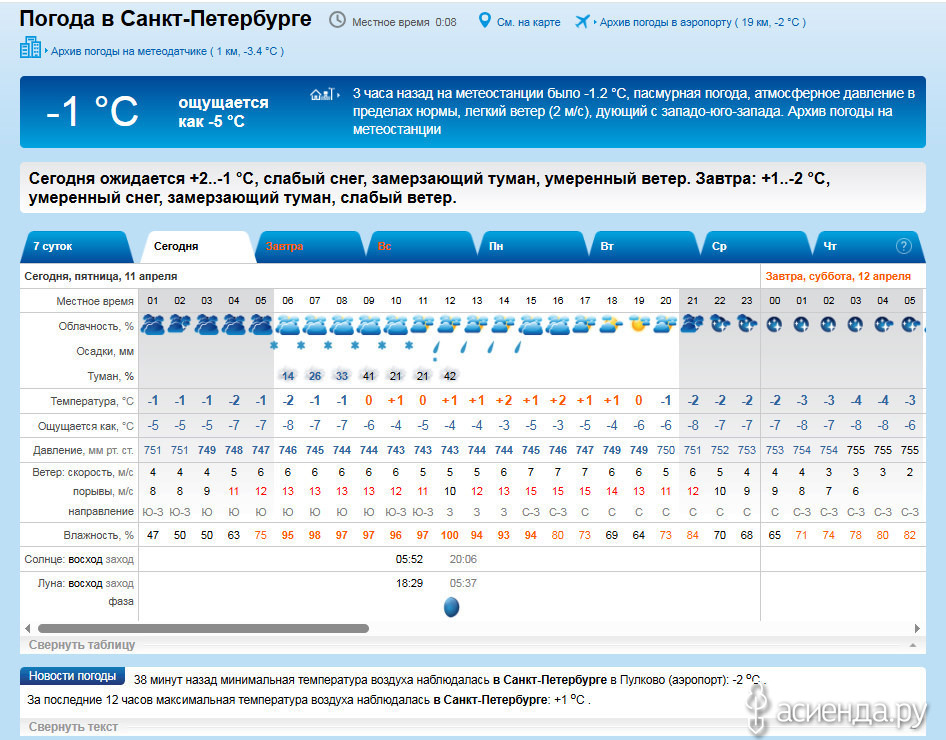Click the Местное время 0:08 text
The width and height of the screenshot is (946, 740).
404,22
